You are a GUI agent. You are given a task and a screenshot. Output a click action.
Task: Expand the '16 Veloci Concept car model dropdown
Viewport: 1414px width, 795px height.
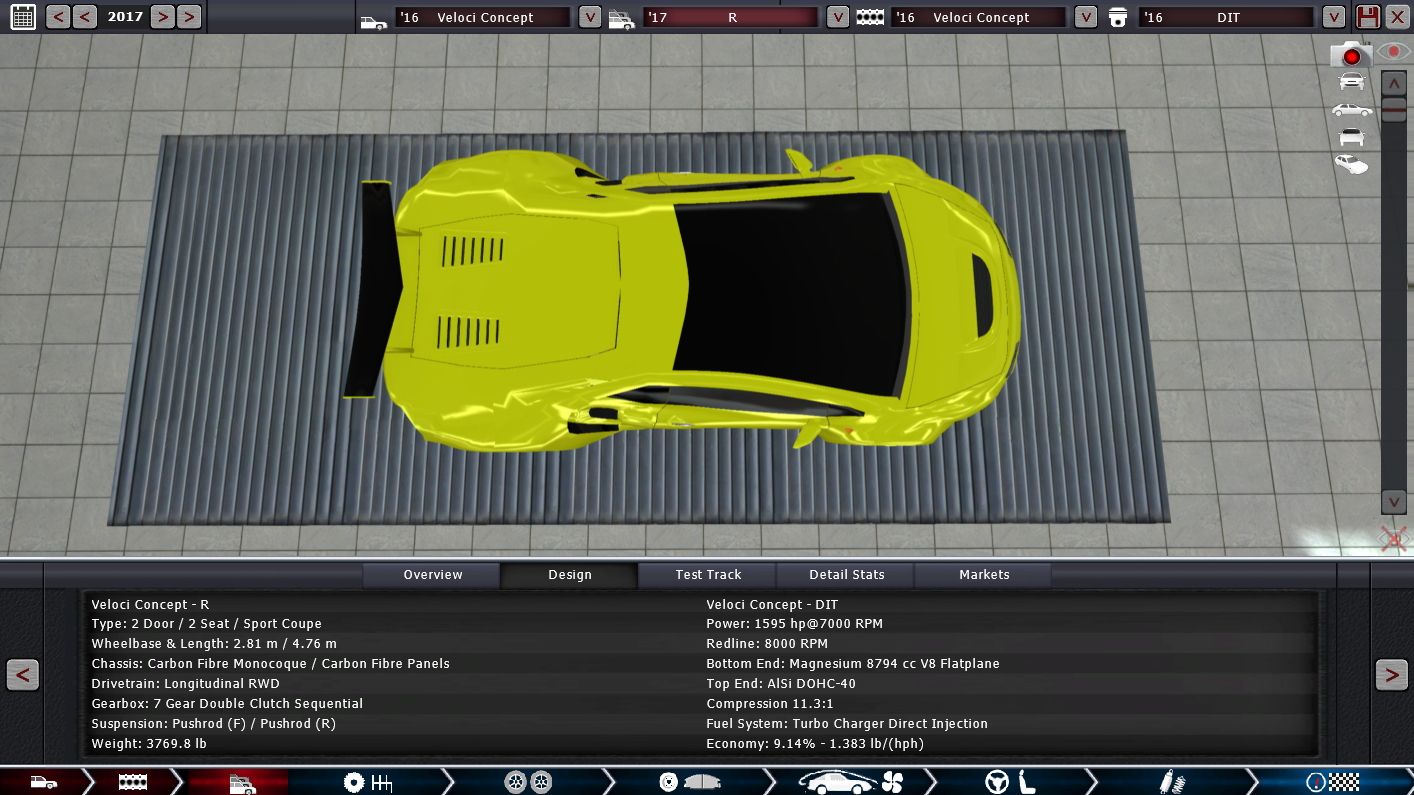(590, 17)
